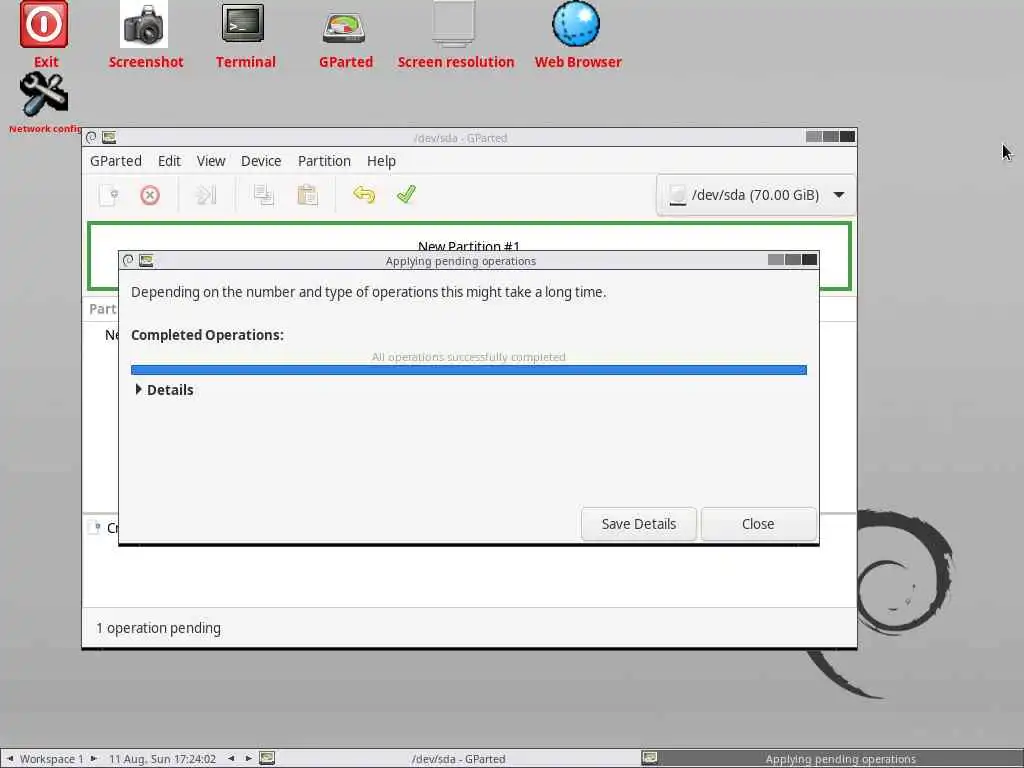Click the New partition toolbar icon

pos(108,195)
